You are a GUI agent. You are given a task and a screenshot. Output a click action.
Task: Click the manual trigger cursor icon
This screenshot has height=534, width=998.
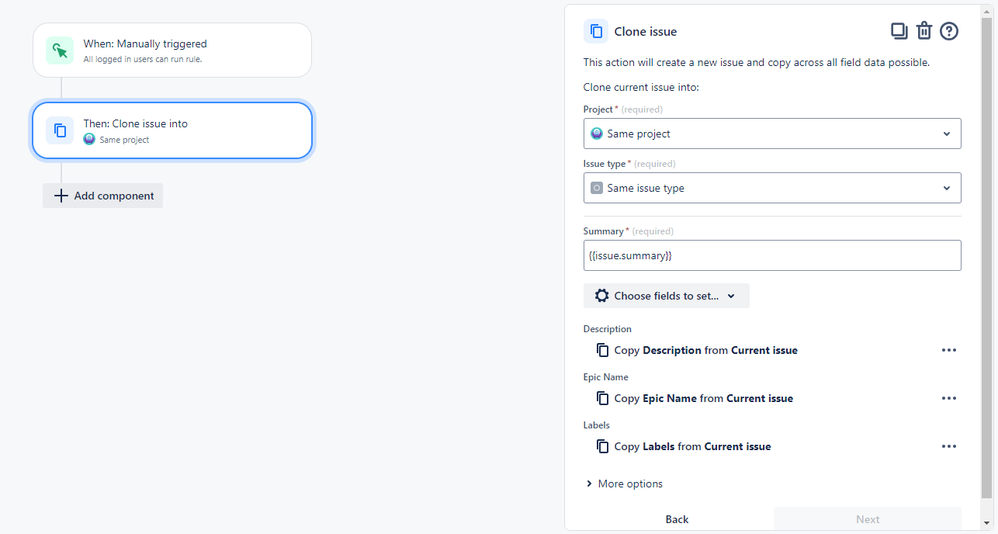[60, 50]
